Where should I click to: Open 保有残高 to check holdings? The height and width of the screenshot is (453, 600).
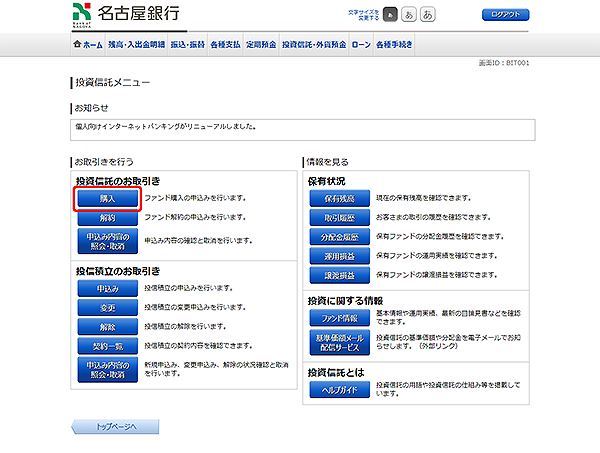(x=340, y=200)
